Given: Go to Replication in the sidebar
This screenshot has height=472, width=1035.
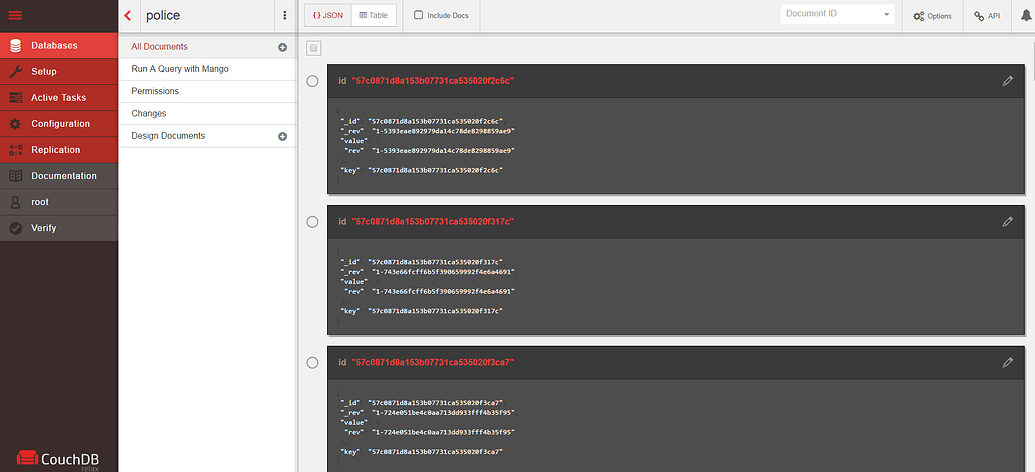Looking at the screenshot, I should [x=55, y=150].
